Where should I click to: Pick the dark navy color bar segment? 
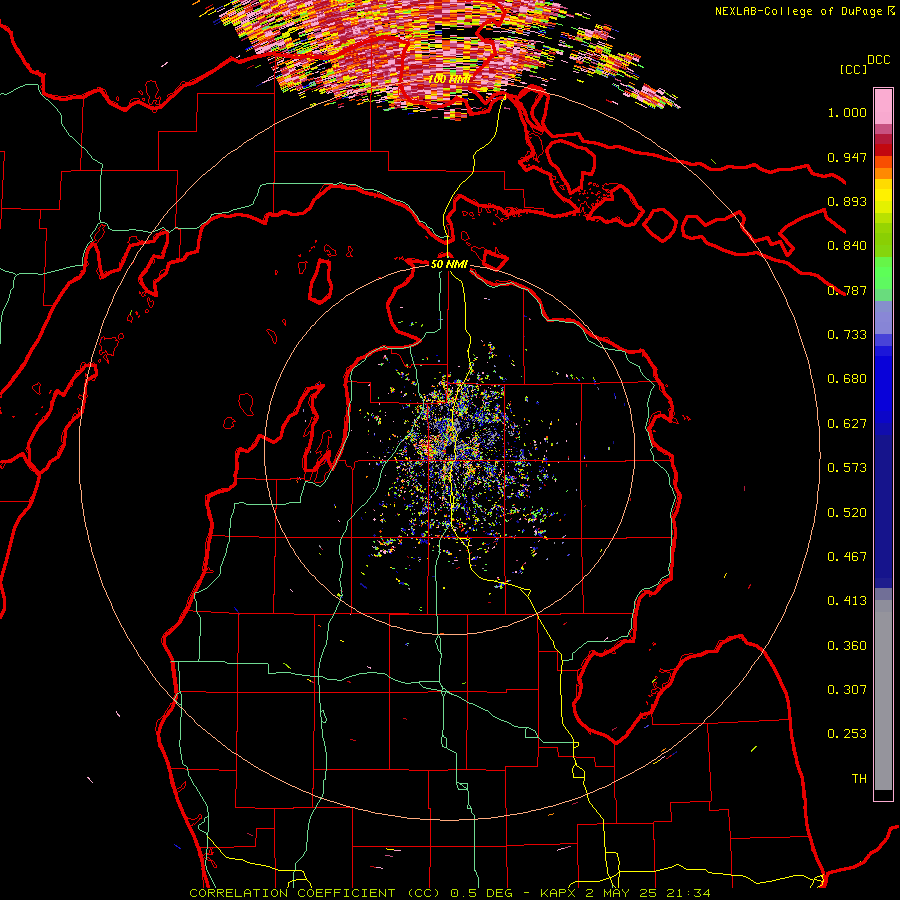[883, 511]
